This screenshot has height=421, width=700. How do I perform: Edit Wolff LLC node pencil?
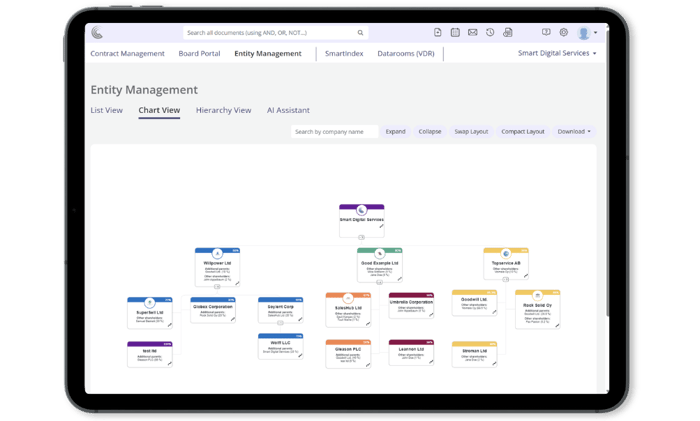[300, 355]
